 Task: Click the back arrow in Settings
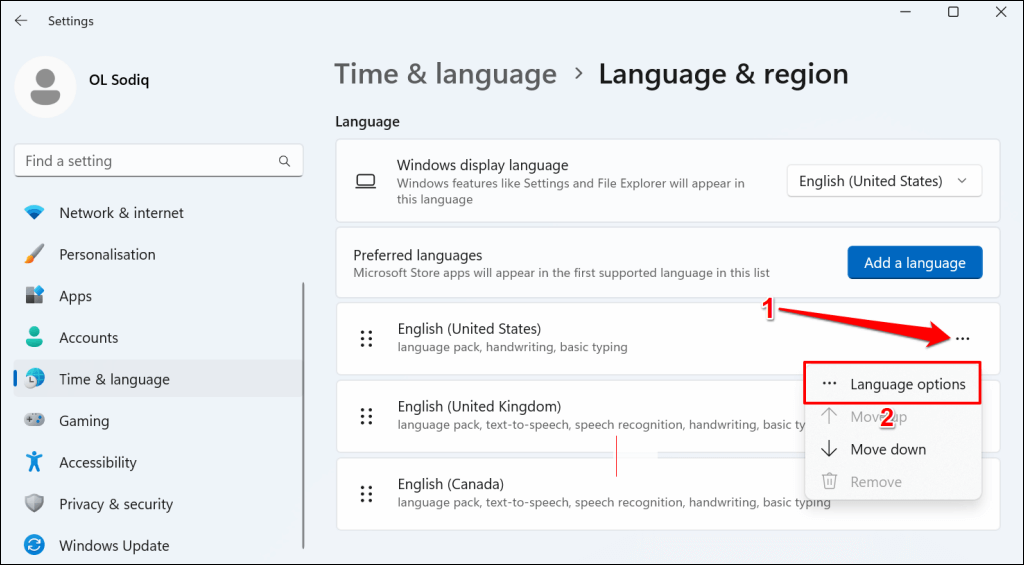(21, 20)
